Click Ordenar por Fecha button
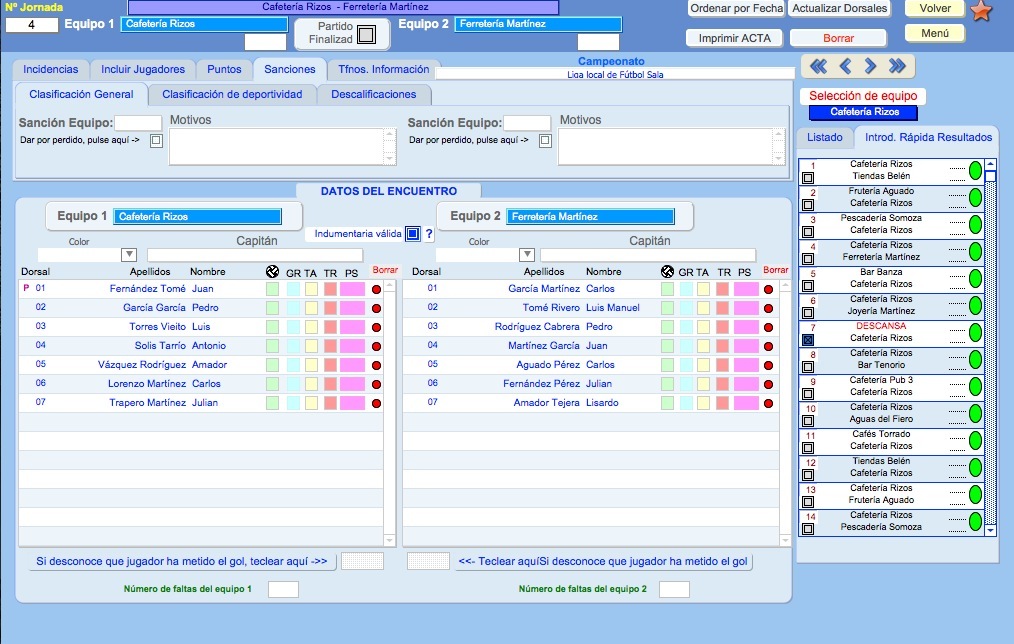Image resolution: width=1014 pixels, height=644 pixels. tap(737, 8)
